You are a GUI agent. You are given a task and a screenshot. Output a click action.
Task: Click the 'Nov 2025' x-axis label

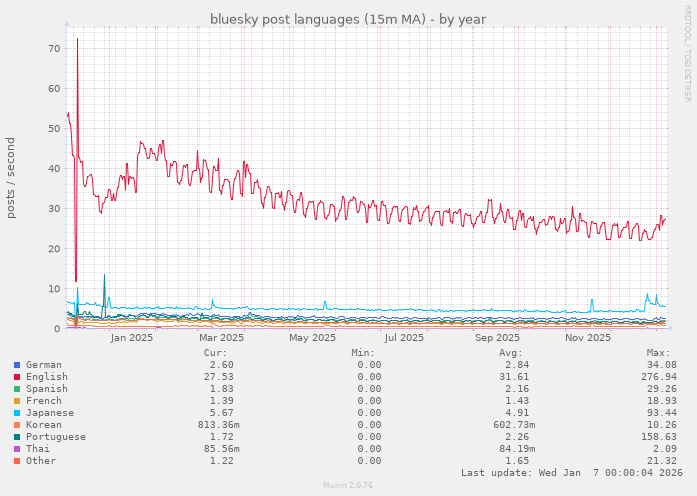tap(587, 338)
